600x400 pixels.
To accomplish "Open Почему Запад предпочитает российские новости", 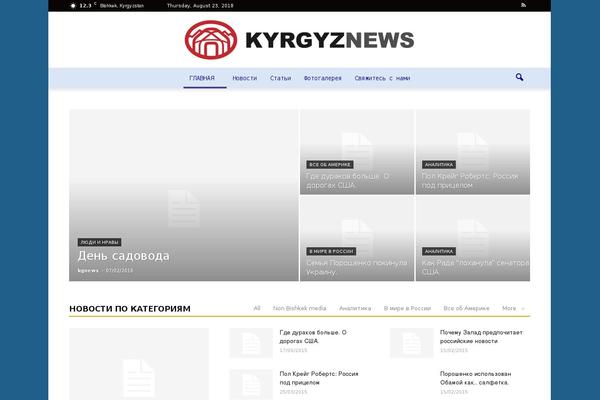I will pos(481,336).
